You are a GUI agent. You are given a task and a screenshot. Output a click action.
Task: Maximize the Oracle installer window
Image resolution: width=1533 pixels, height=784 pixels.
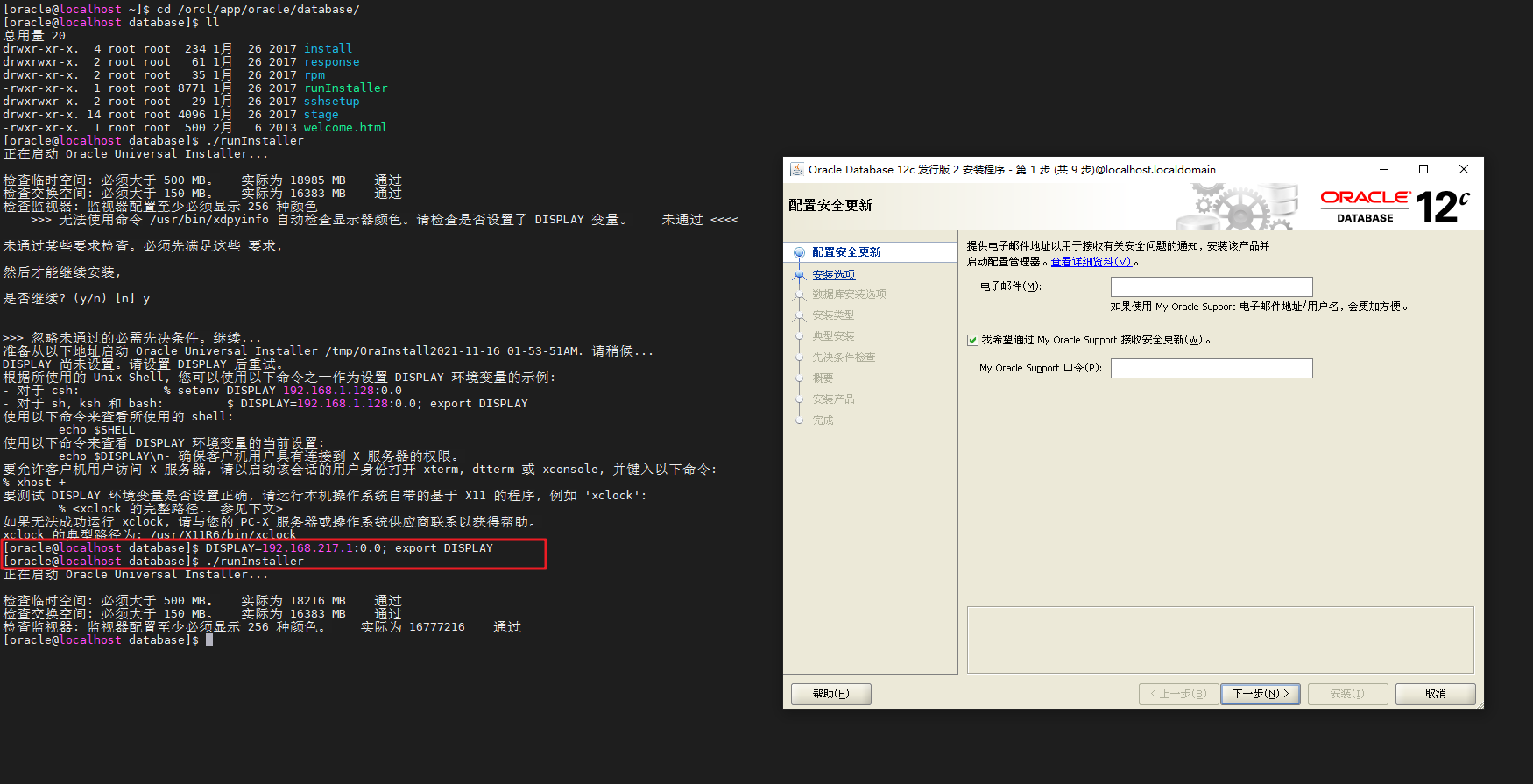coord(1423,169)
